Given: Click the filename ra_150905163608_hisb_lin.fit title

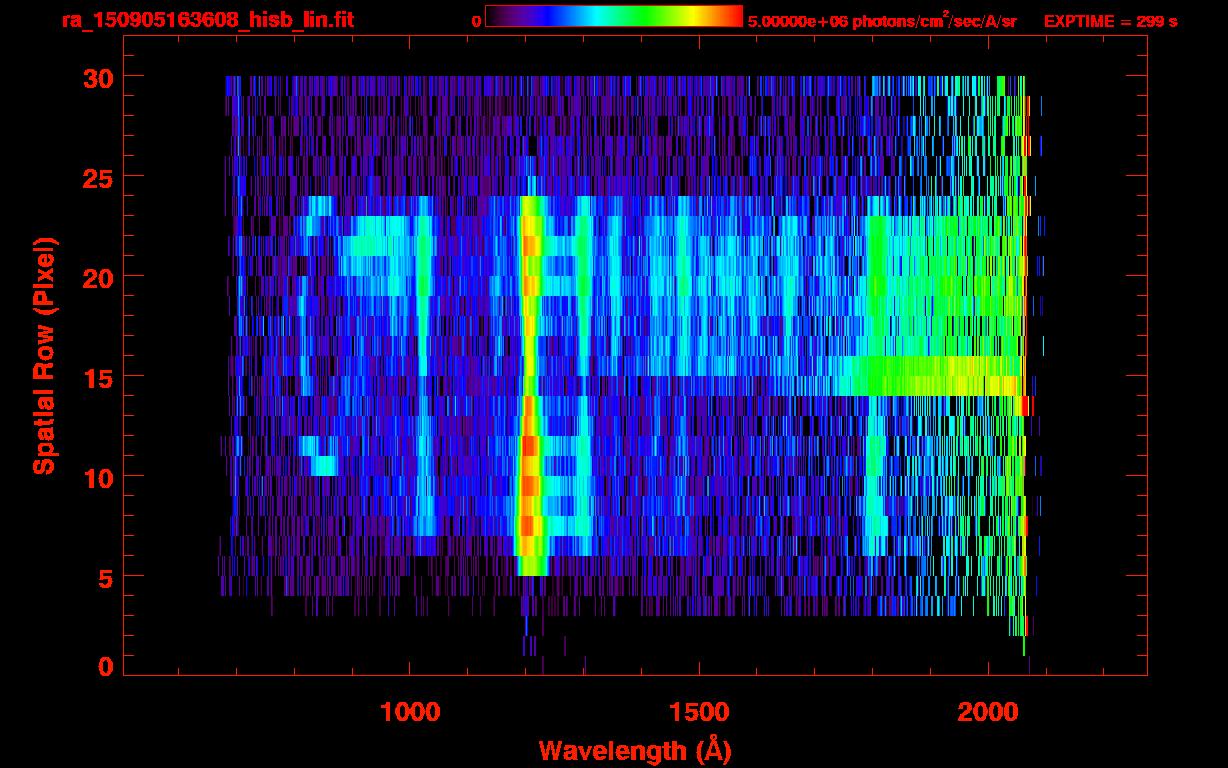Looking at the screenshot, I should click(x=207, y=20).
